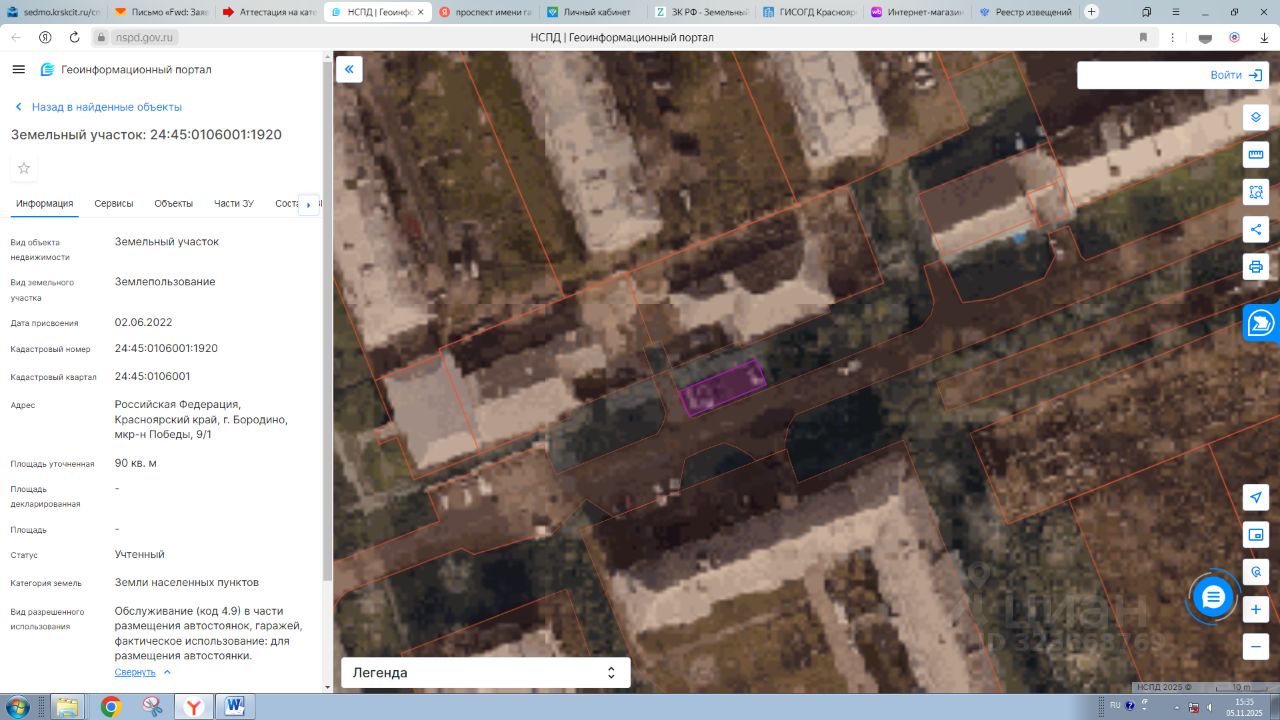The width and height of the screenshot is (1280, 720).
Task: Select the ruler measurement tool
Action: (1256, 154)
